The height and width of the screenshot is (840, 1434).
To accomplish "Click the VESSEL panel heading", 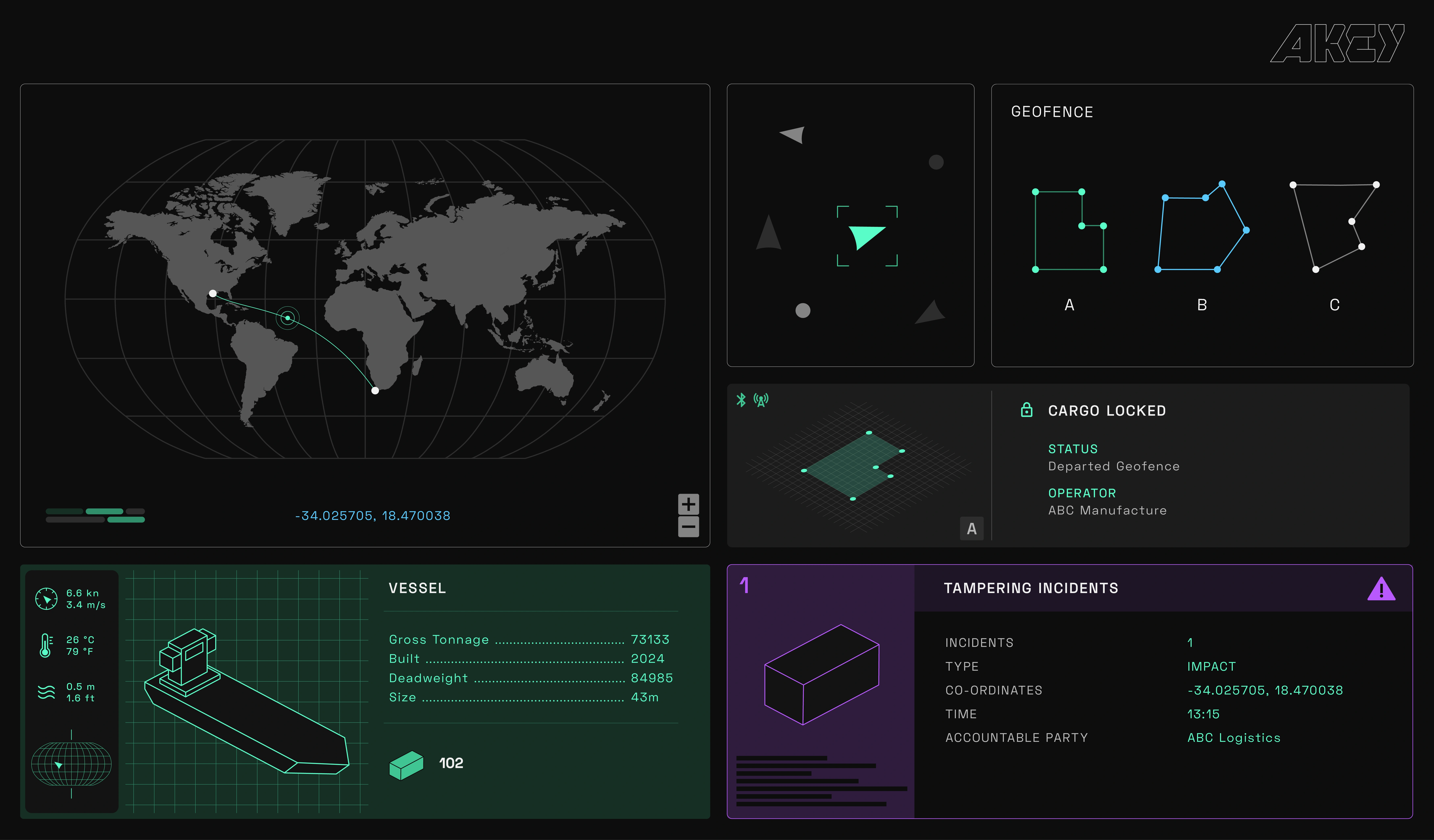I will [x=417, y=588].
